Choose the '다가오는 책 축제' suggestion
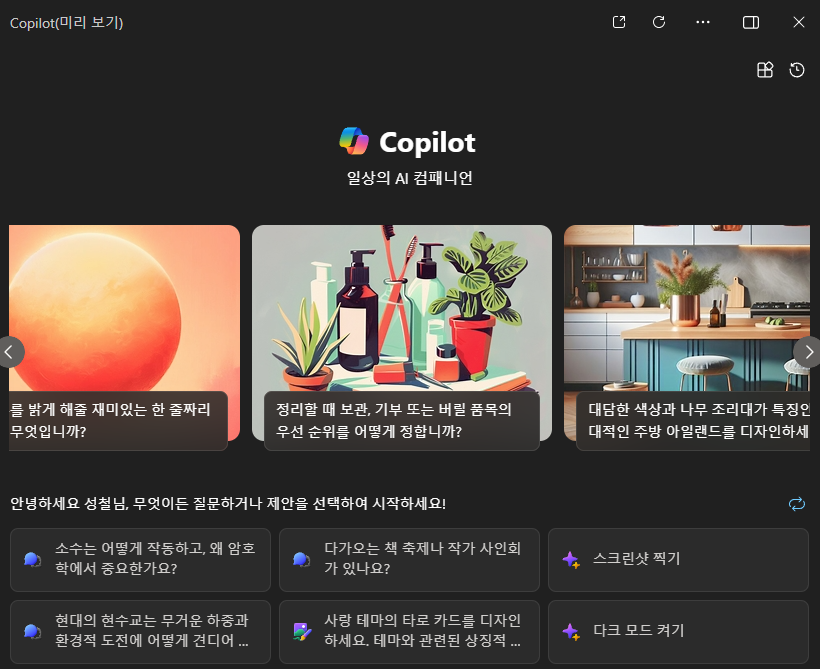 pyautogui.click(x=409, y=559)
